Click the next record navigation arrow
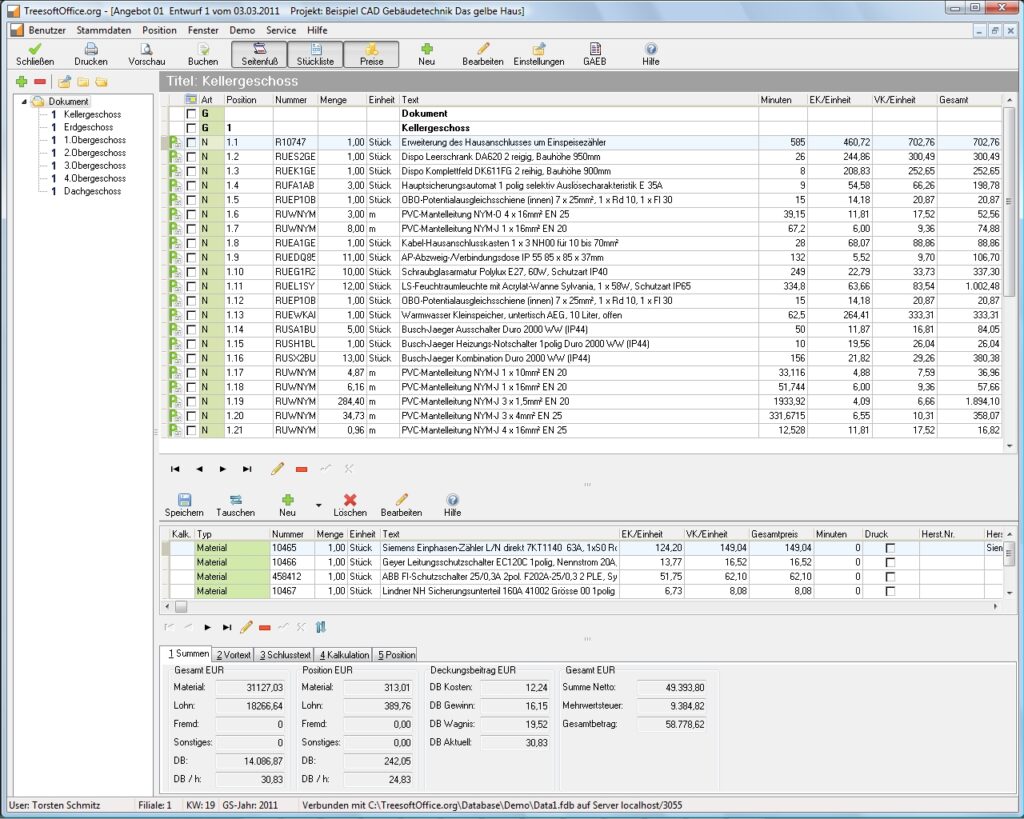This screenshot has height=819, width=1024. [222, 468]
